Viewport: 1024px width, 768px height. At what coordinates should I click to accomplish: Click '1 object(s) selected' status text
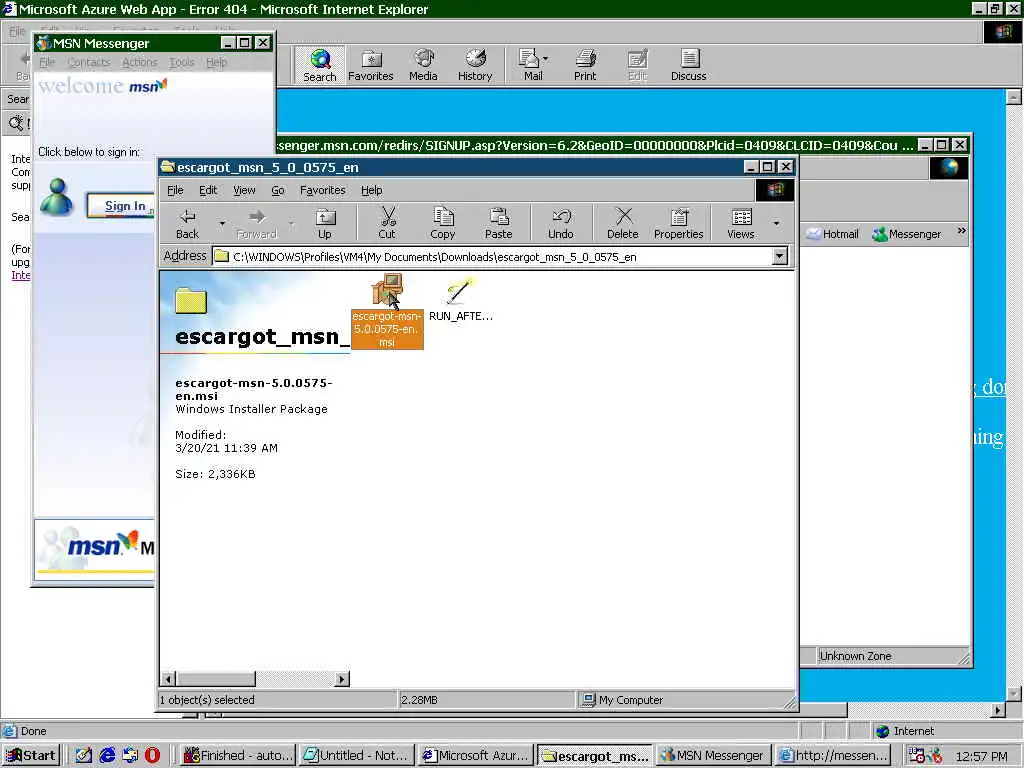(x=207, y=699)
